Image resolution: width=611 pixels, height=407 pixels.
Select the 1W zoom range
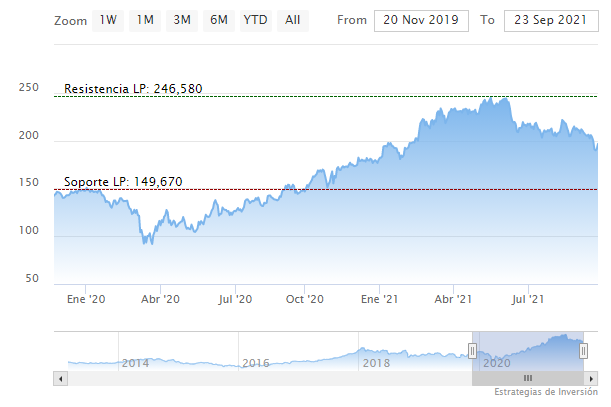(x=109, y=20)
